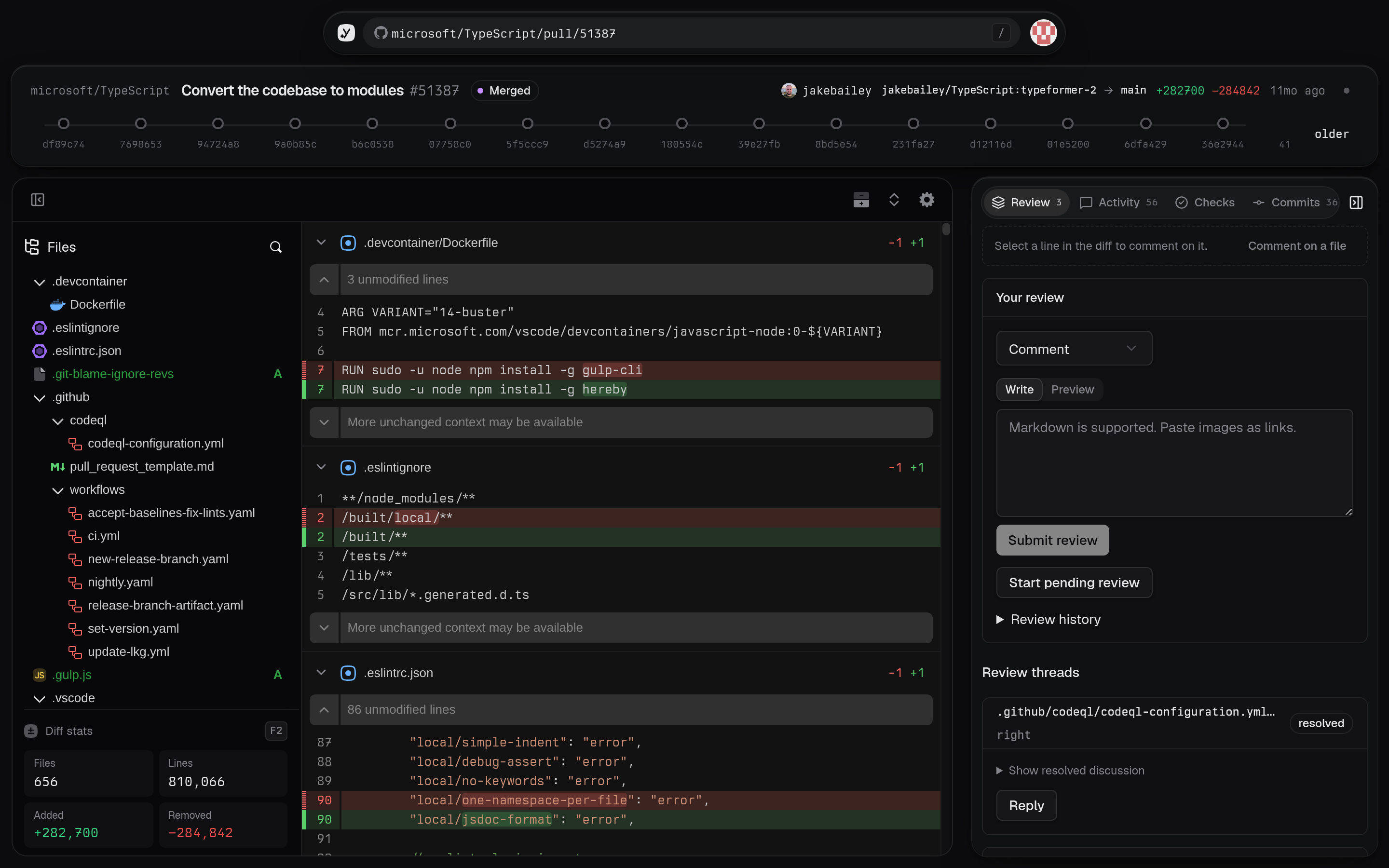Viewport: 1389px width, 868px height.
Task: Click the jakebailey author avatar
Action: tap(789, 90)
